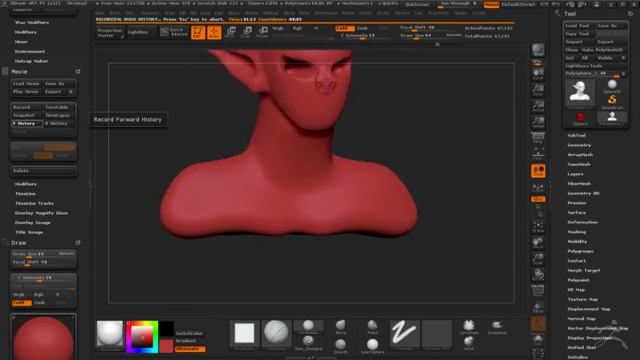Set canvas to Actual size icon
Image resolution: width=640 pixels, height=360 pixels.
pyautogui.click(x=538, y=106)
